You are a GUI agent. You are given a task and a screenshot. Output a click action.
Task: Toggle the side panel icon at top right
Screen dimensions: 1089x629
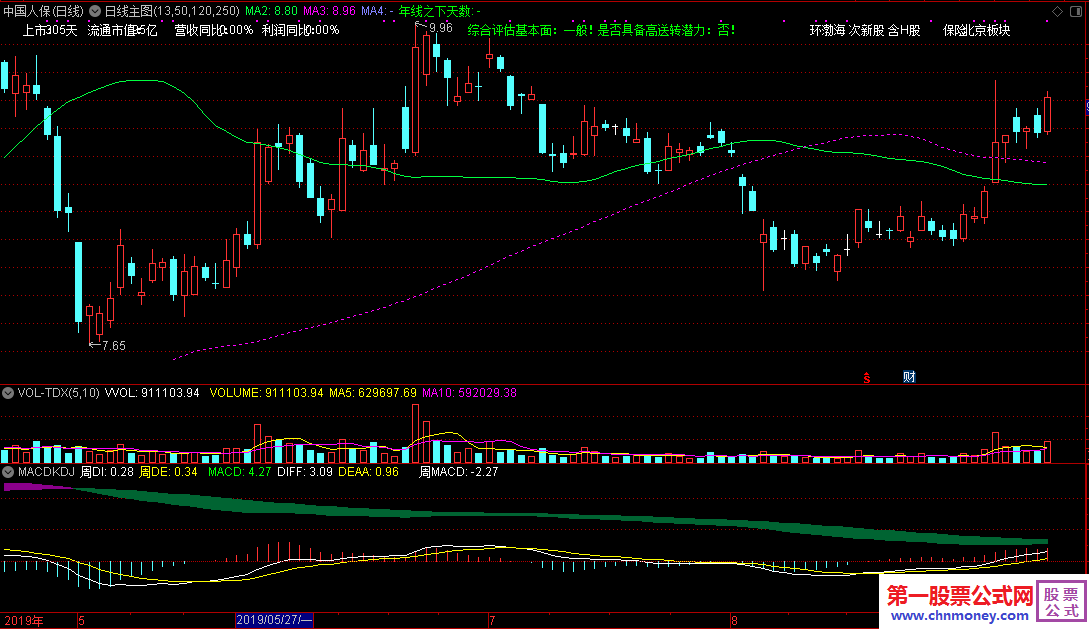click(1075, 11)
